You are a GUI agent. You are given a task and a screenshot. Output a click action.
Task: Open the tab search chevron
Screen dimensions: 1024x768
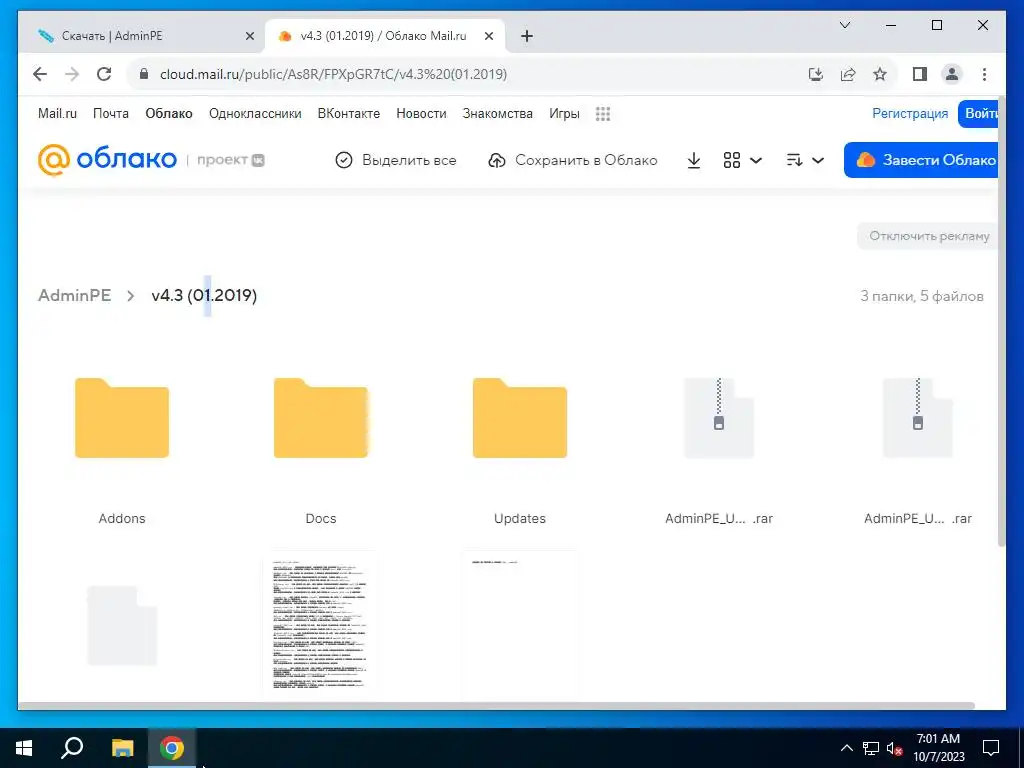844,25
